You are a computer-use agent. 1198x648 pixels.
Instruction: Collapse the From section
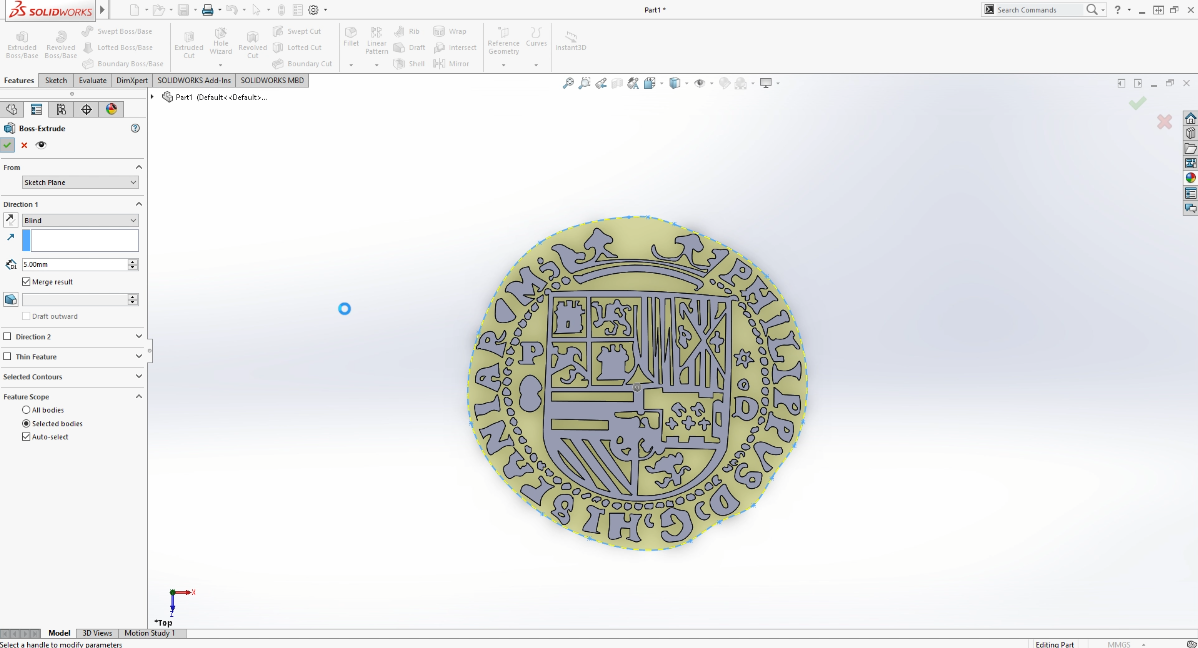point(139,167)
